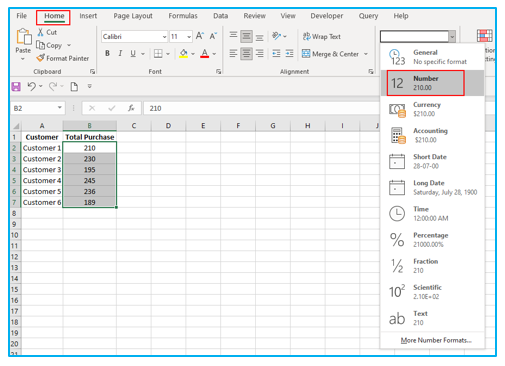
Task: Click the Cut scissors icon
Action: [x=40, y=32]
